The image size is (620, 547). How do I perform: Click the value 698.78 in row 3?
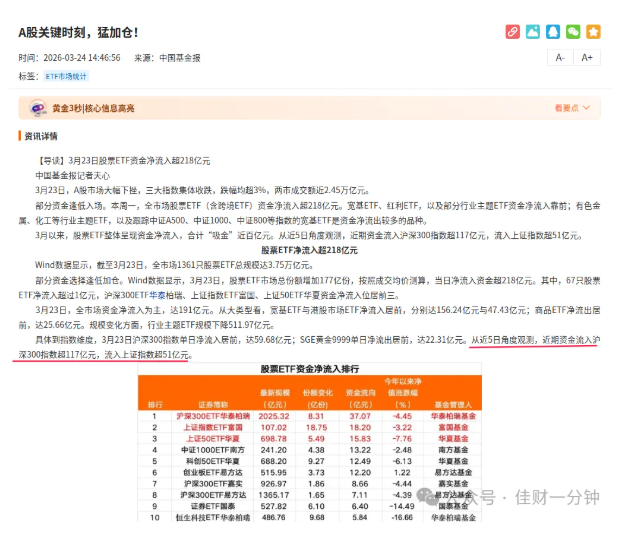pos(274,439)
